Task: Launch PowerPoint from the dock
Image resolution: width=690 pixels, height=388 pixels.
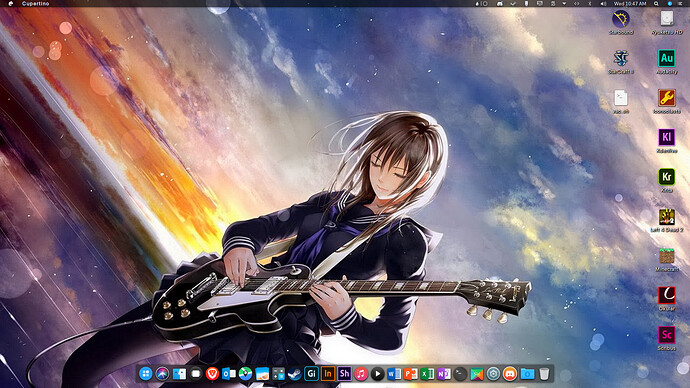Action: (411, 374)
